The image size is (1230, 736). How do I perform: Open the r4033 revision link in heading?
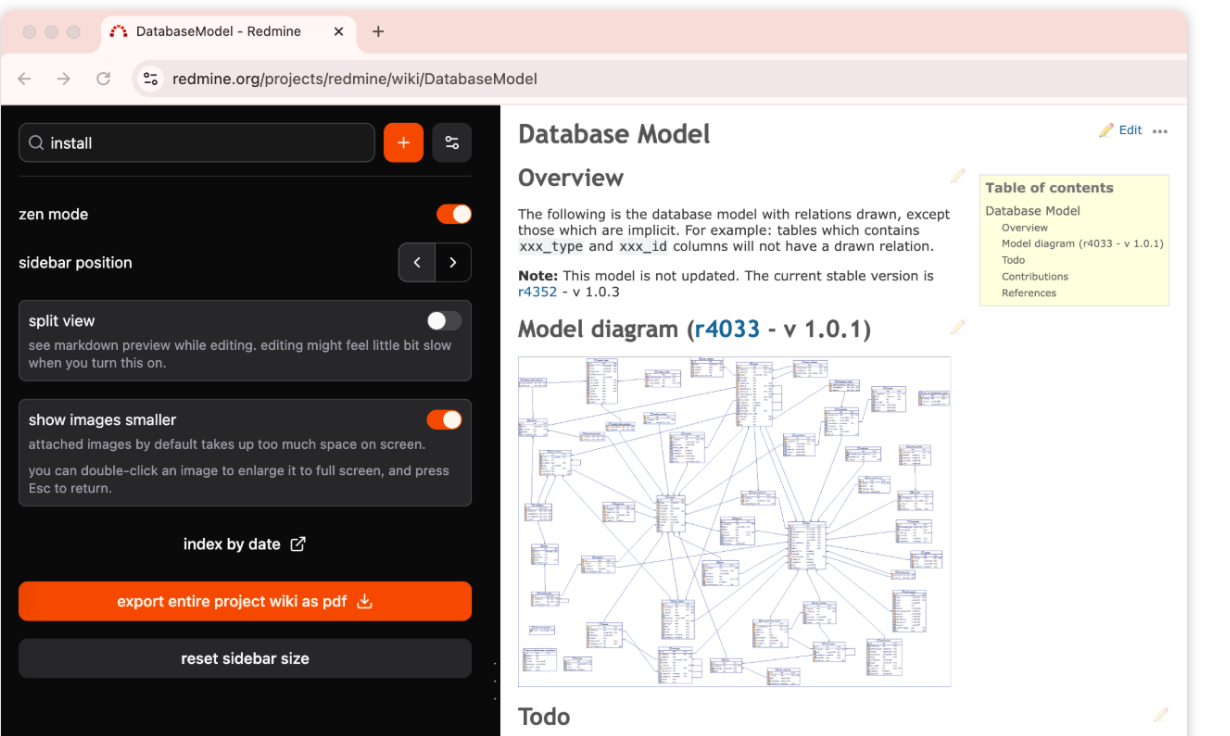click(x=727, y=329)
